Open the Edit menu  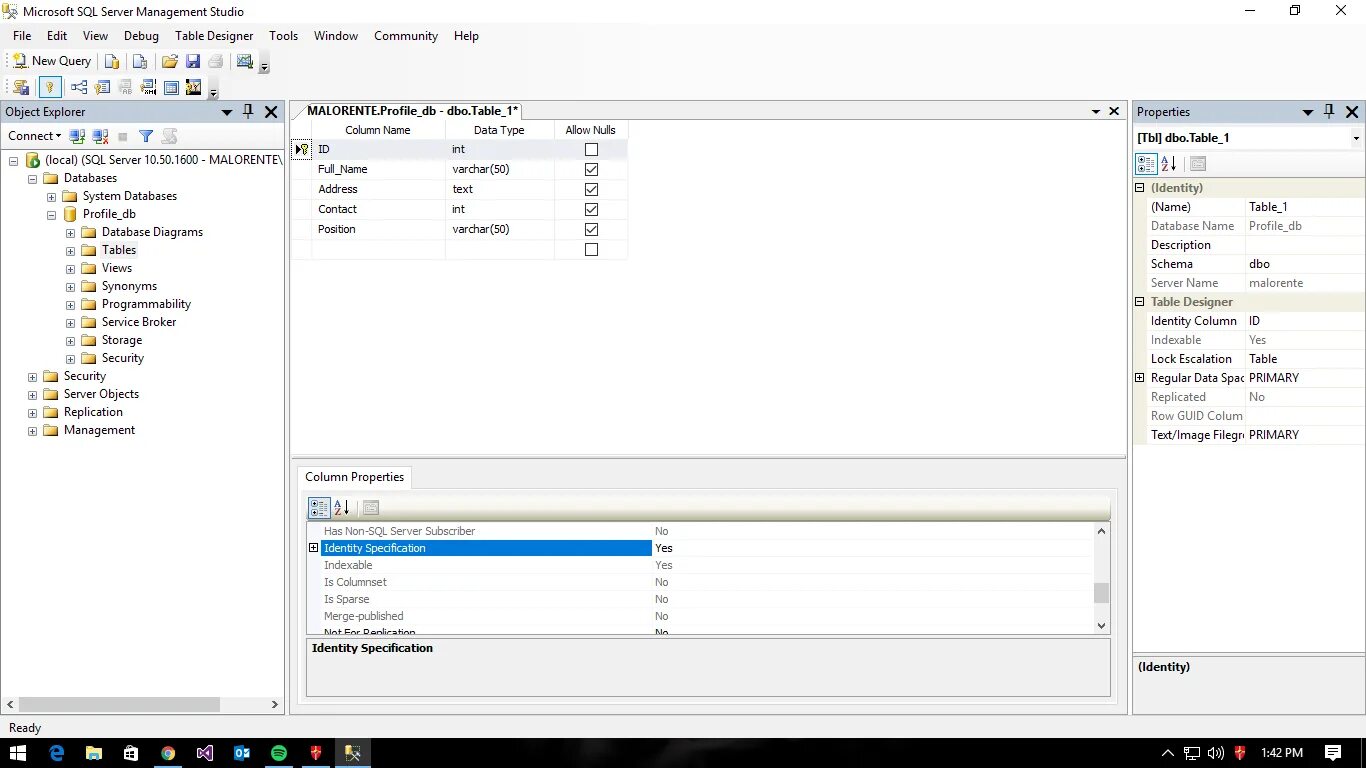(57, 36)
